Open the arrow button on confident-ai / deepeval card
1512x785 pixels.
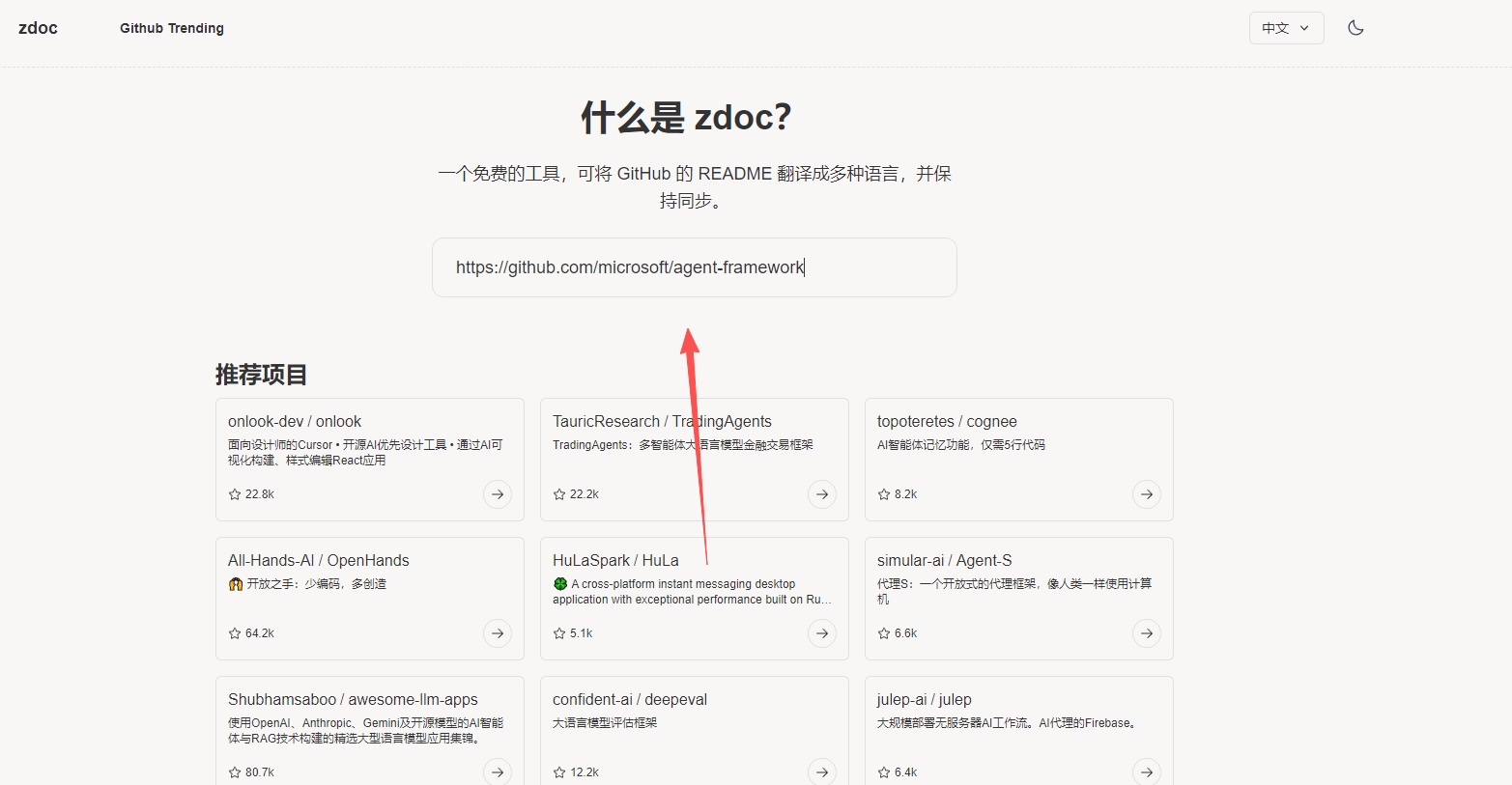[x=822, y=772]
